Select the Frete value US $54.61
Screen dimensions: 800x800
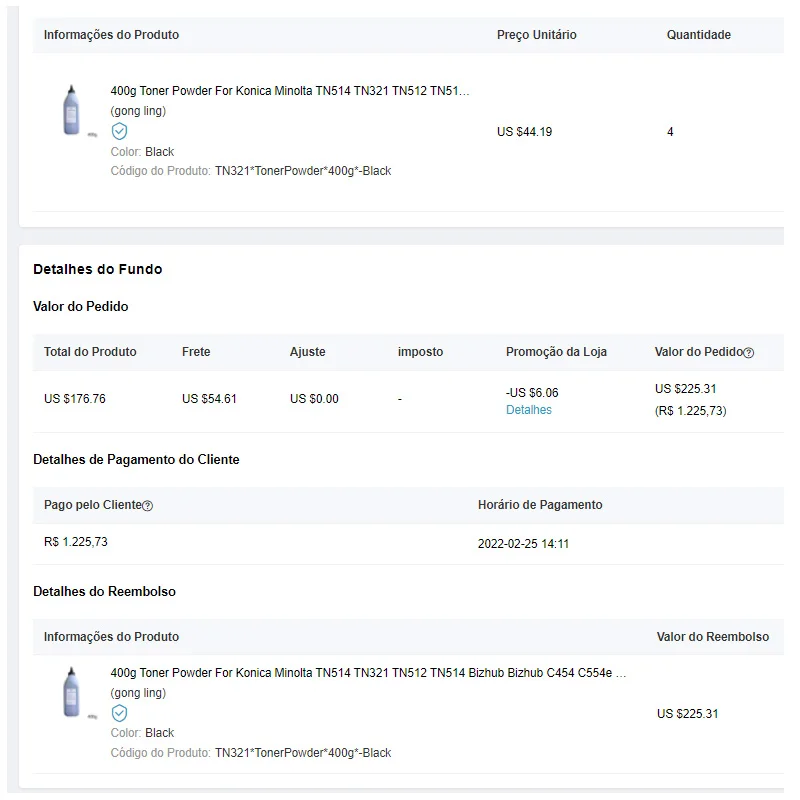(x=209, y=399)
